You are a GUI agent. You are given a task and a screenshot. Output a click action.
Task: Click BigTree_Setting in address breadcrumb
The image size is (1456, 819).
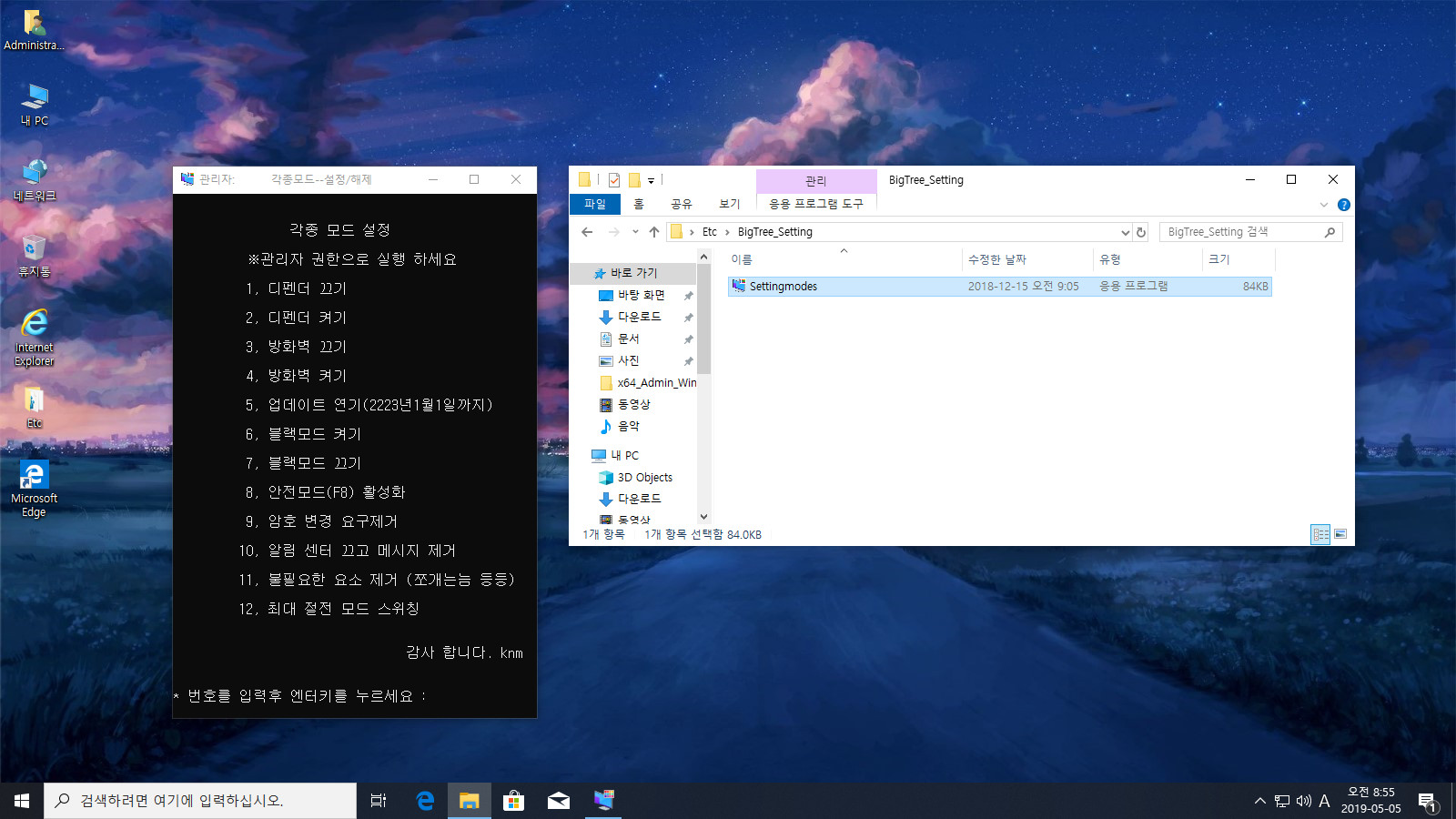tap(775, 232)
